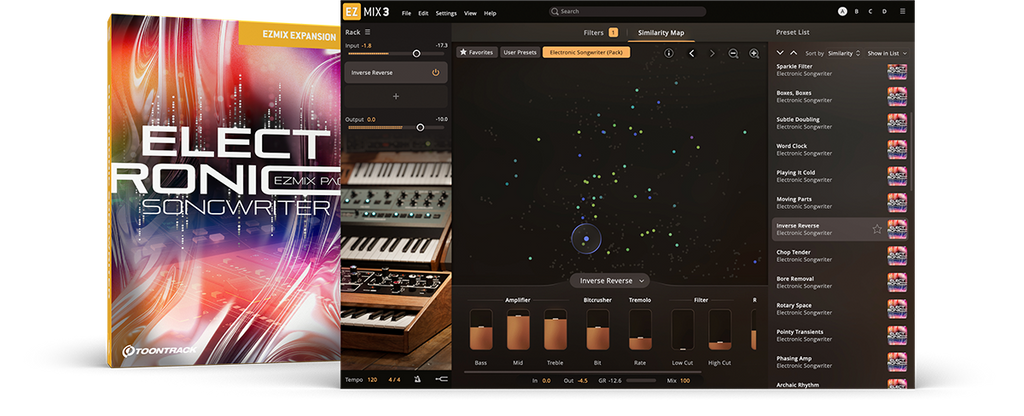Zoom out of the Similarity Map

pos(733,53)
